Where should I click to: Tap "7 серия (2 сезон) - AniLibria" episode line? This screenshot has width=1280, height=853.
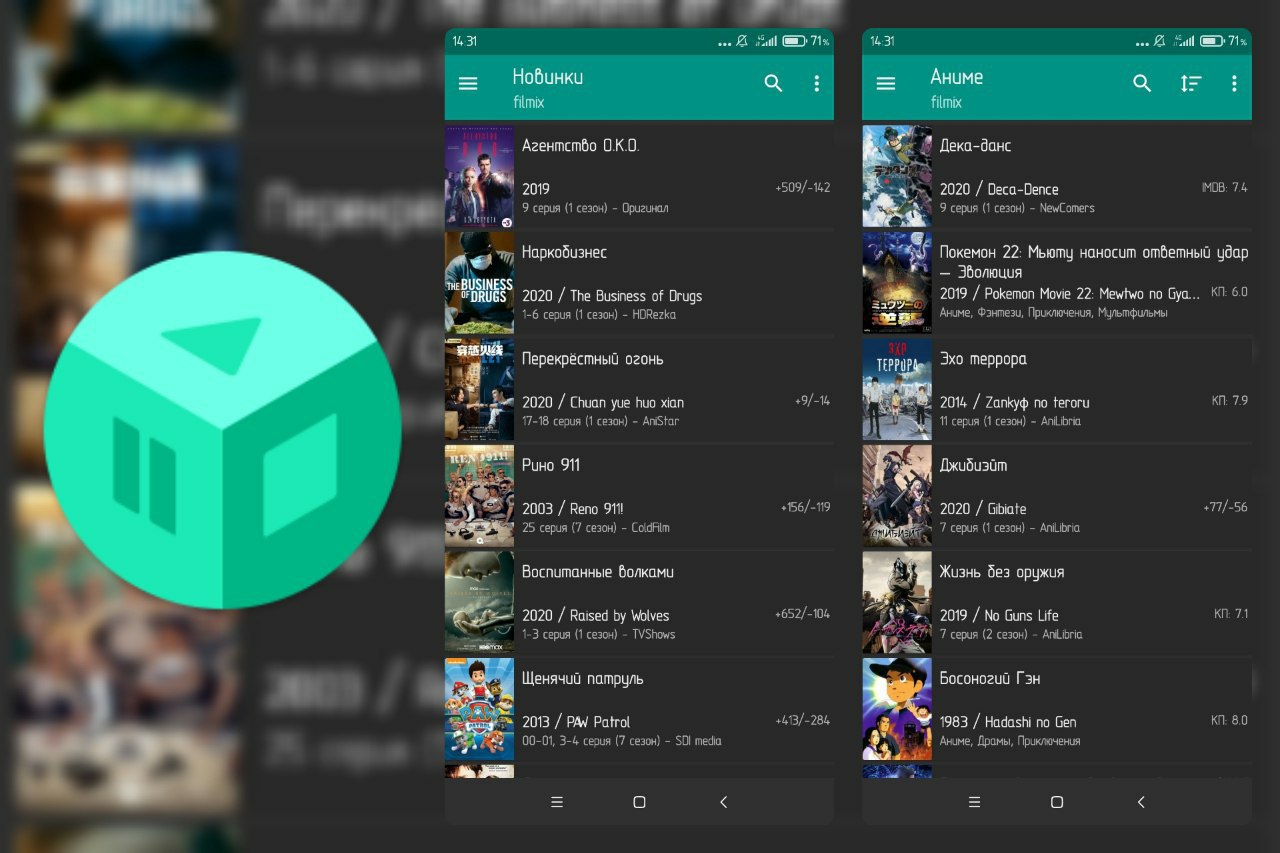click(1011, 634)
